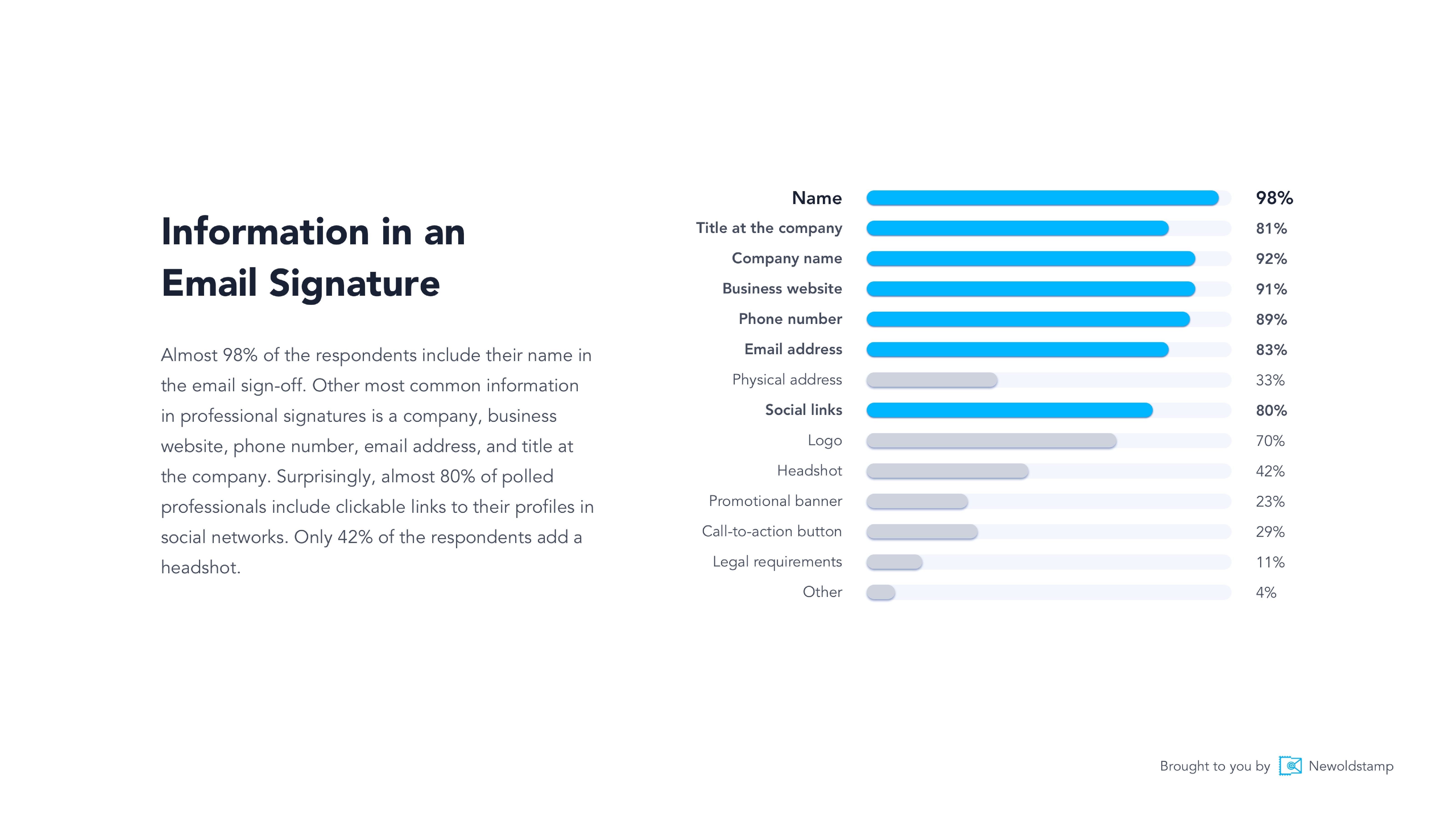The width and height of the screenshot is (1456, 819).
Task: Select the Title at the company bar
Action: [x=1017, y=228]
